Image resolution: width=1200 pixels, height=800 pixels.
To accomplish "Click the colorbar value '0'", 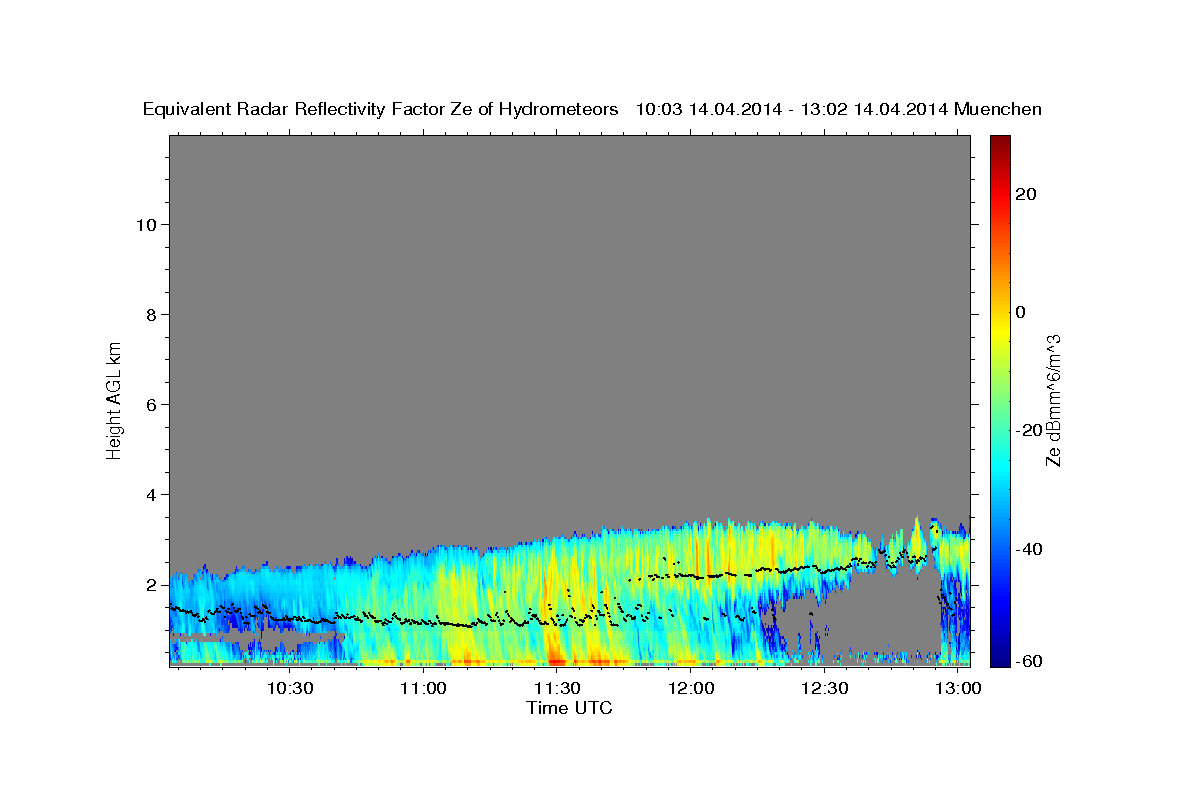I will pyautogui.click(x=1020, y=312).
